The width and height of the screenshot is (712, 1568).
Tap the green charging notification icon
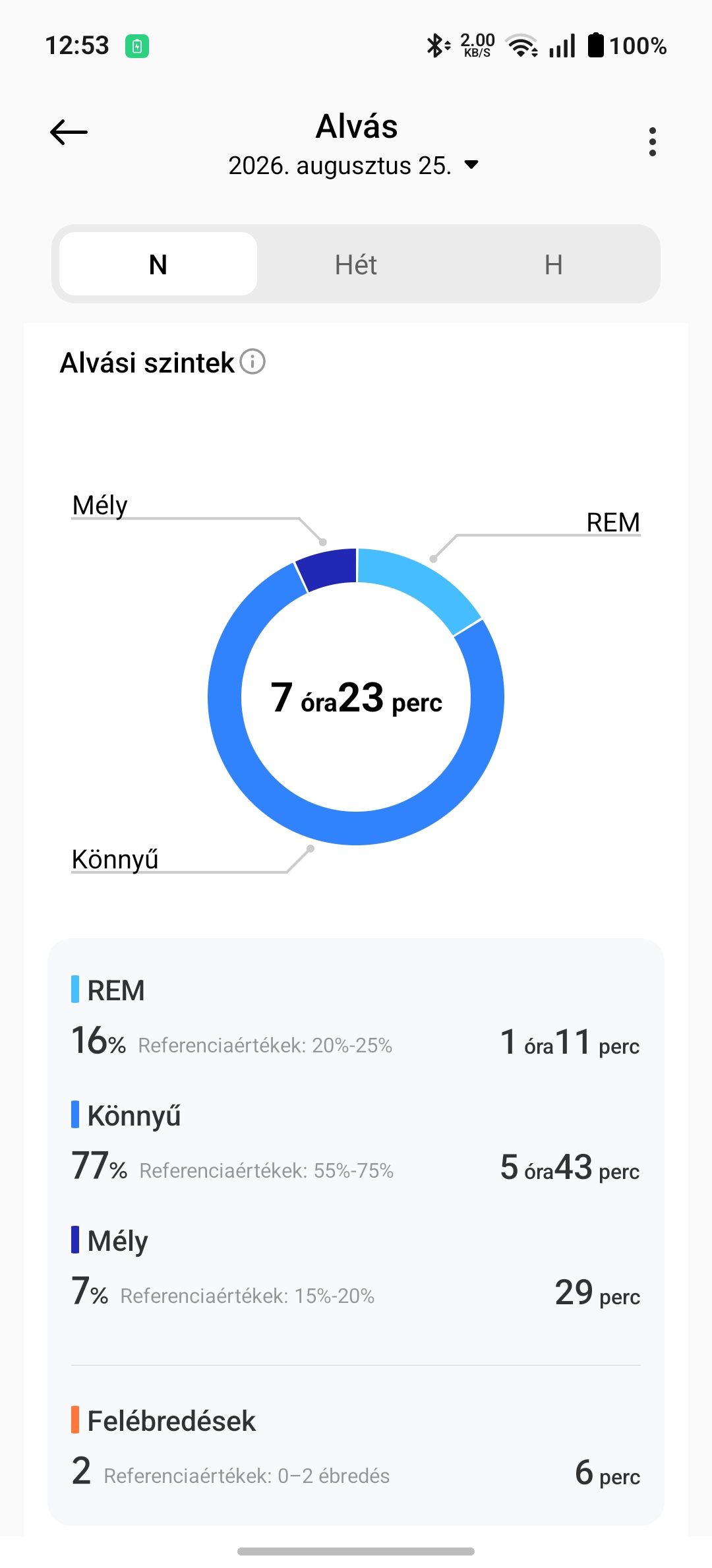pyautogui.click(x=137, y=46)
